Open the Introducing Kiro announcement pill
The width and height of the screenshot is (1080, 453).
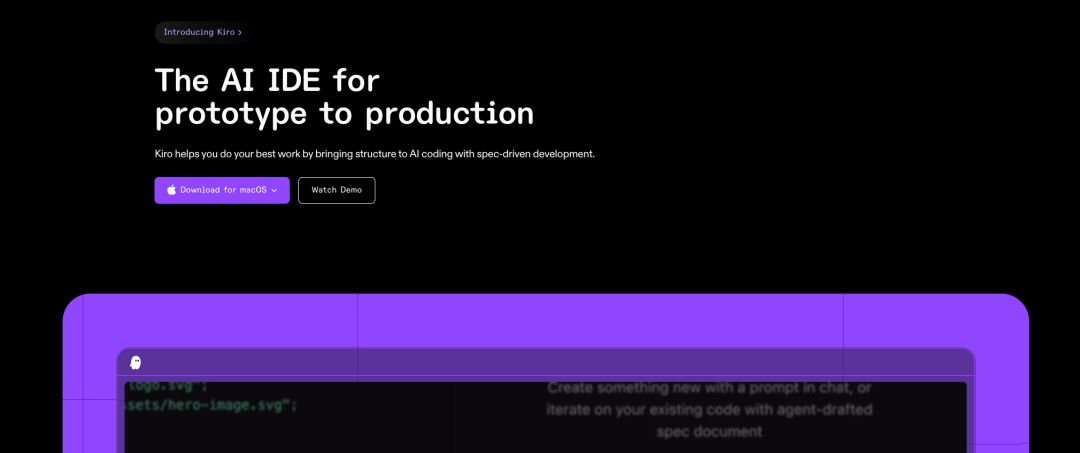coord(202,32)
